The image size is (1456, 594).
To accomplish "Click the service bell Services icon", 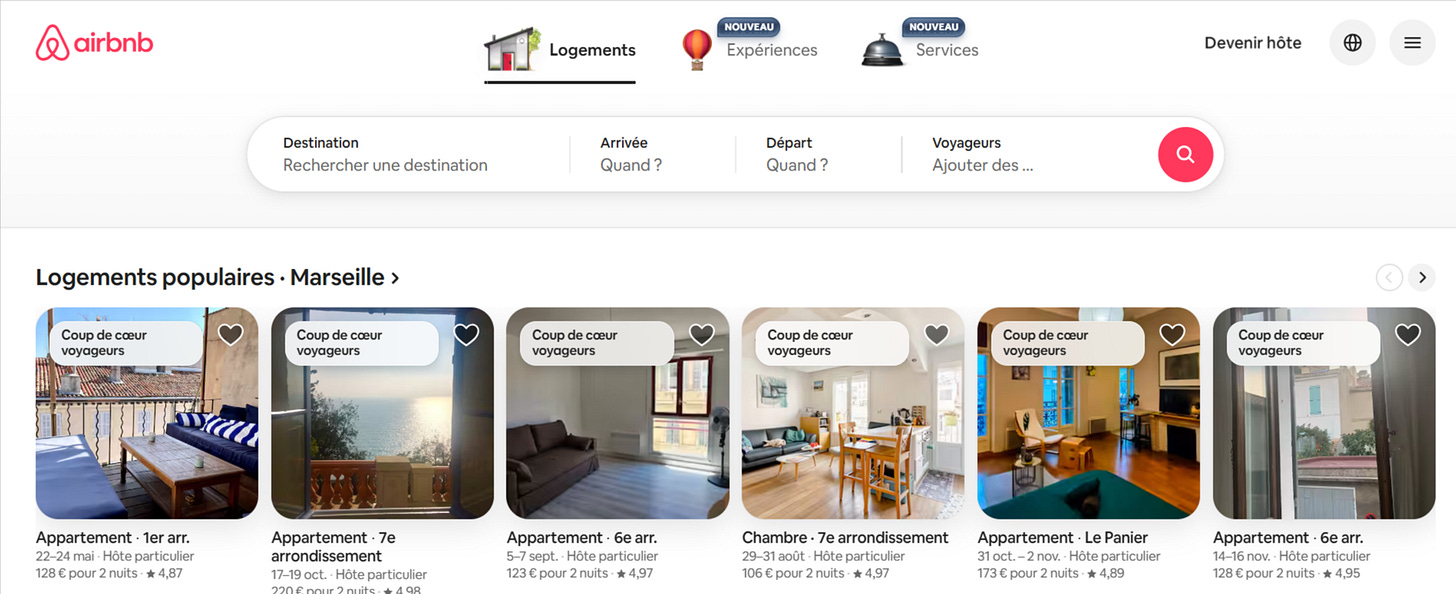I will pyautogui.click(x=882, y=50).
